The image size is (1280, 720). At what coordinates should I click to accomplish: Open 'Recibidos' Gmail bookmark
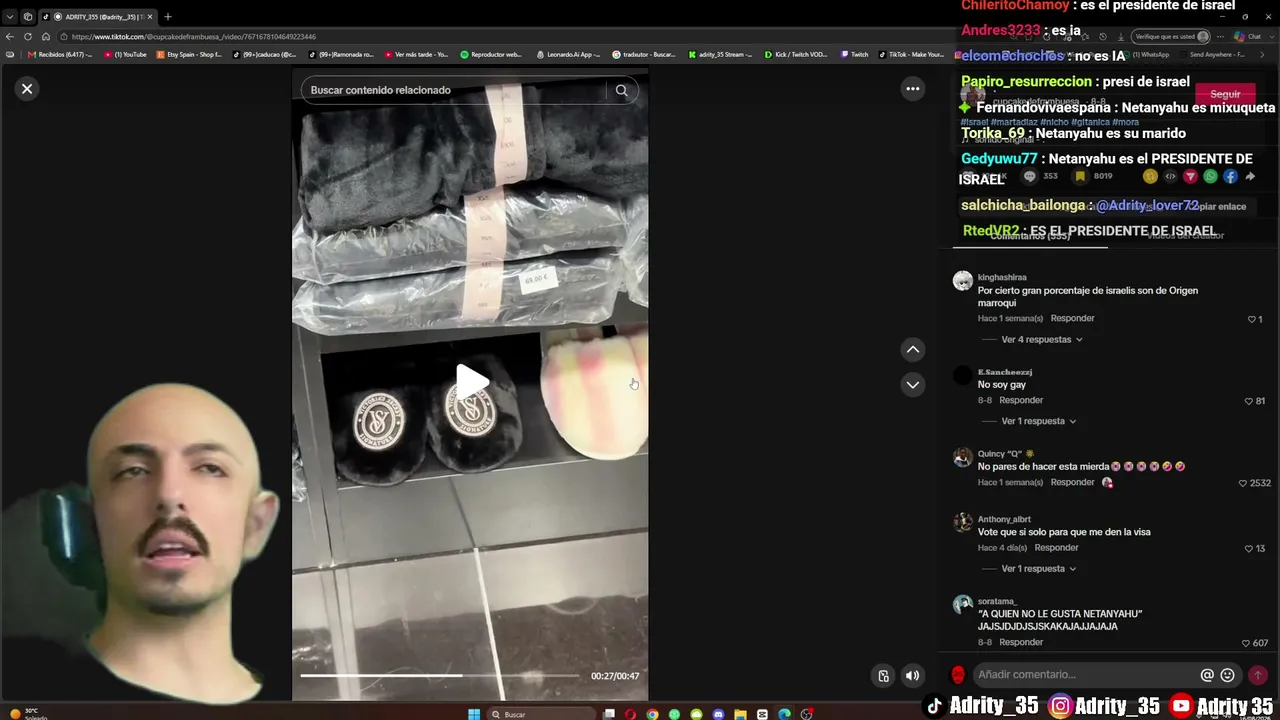point(60,54)
